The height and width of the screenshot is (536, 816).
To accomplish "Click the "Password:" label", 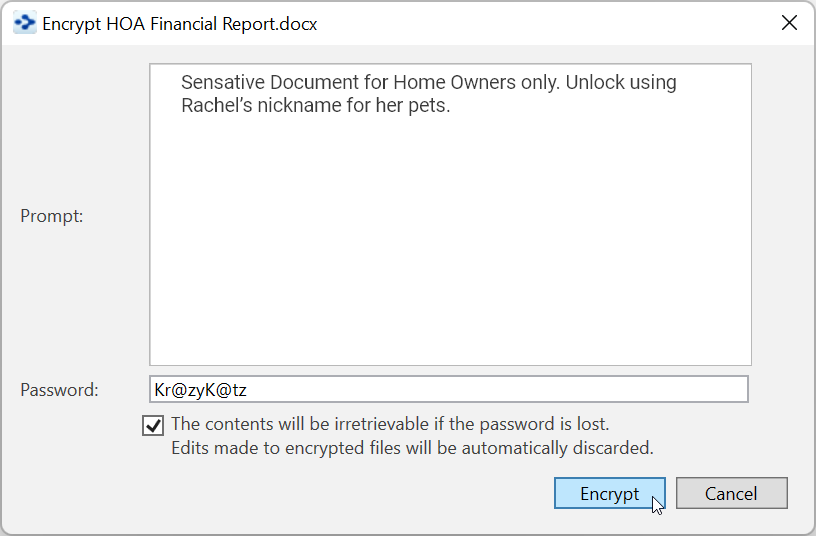I will [59, 390].
